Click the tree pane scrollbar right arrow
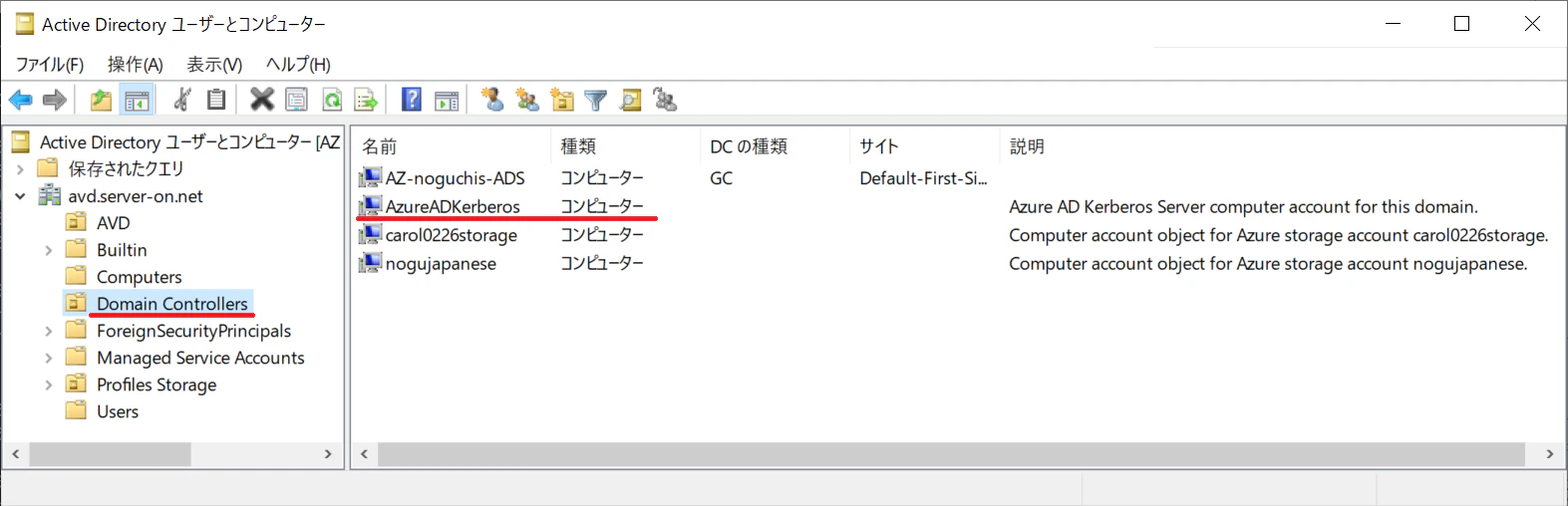This screenshot has height=506, width=1568. pyautogui.click(x=329, y=454)
